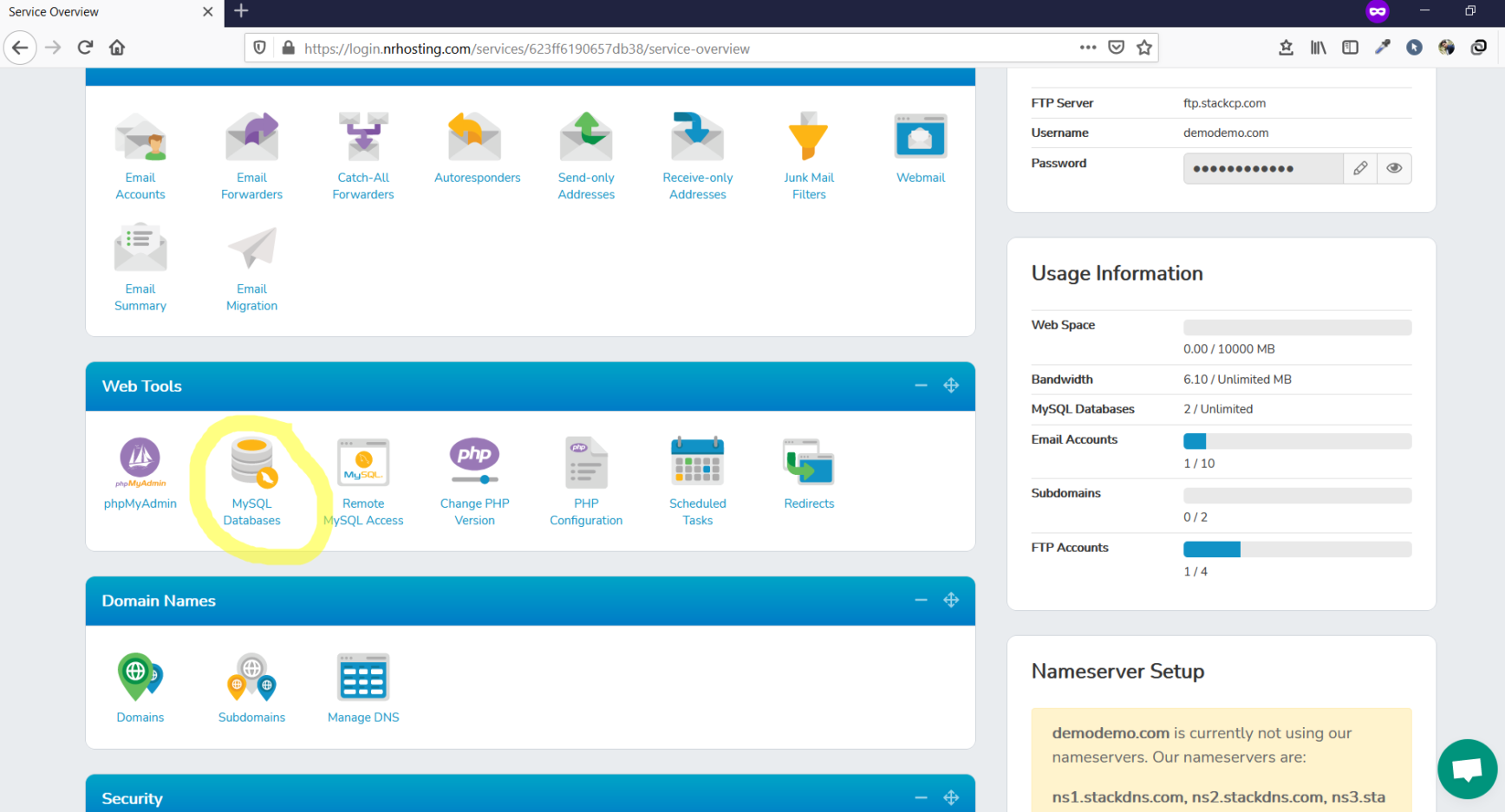Toggle tracking protection via the shield icon

click(259, 48)
